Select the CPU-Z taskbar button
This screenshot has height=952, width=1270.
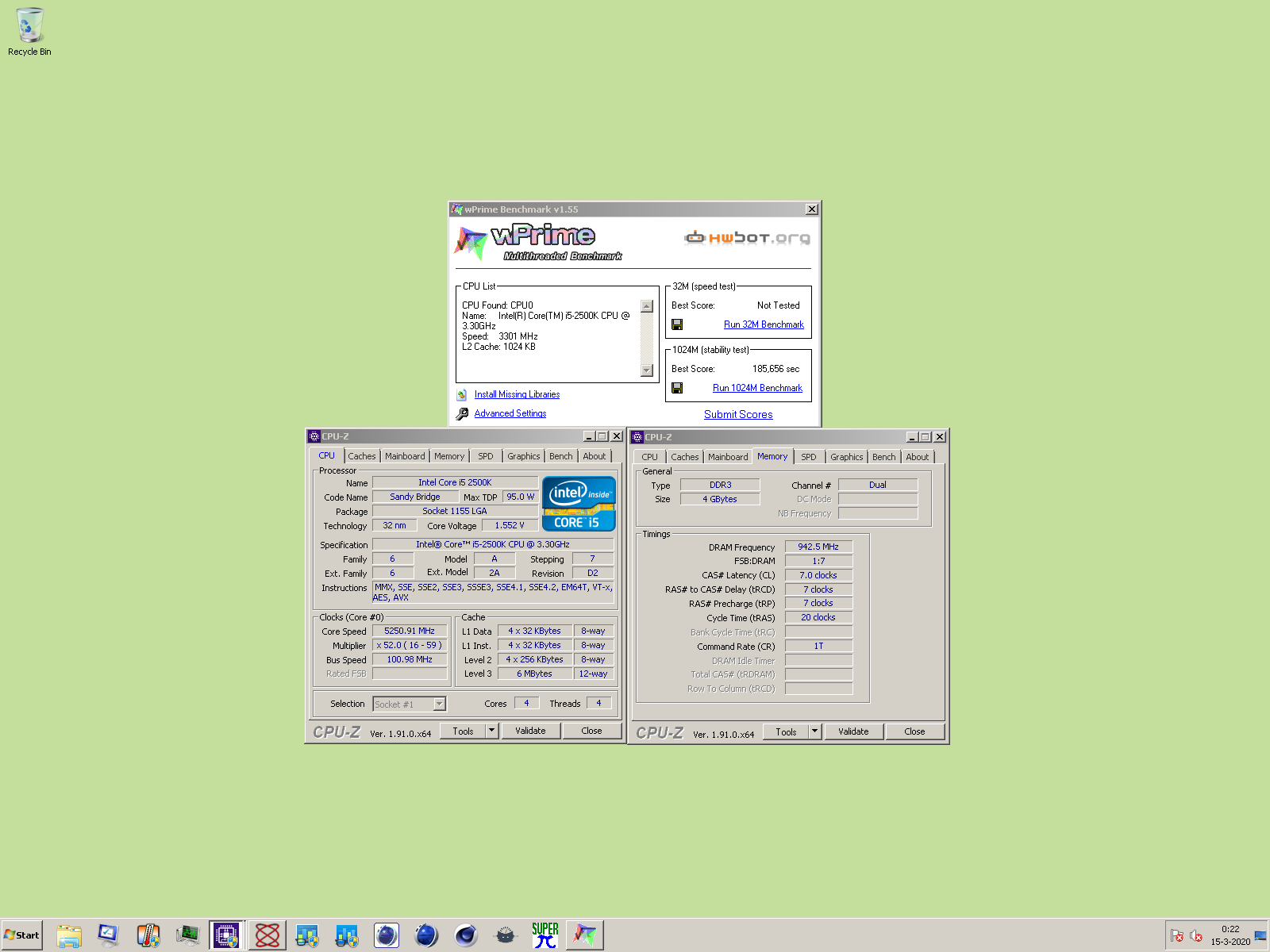click(x=227, y=935)
